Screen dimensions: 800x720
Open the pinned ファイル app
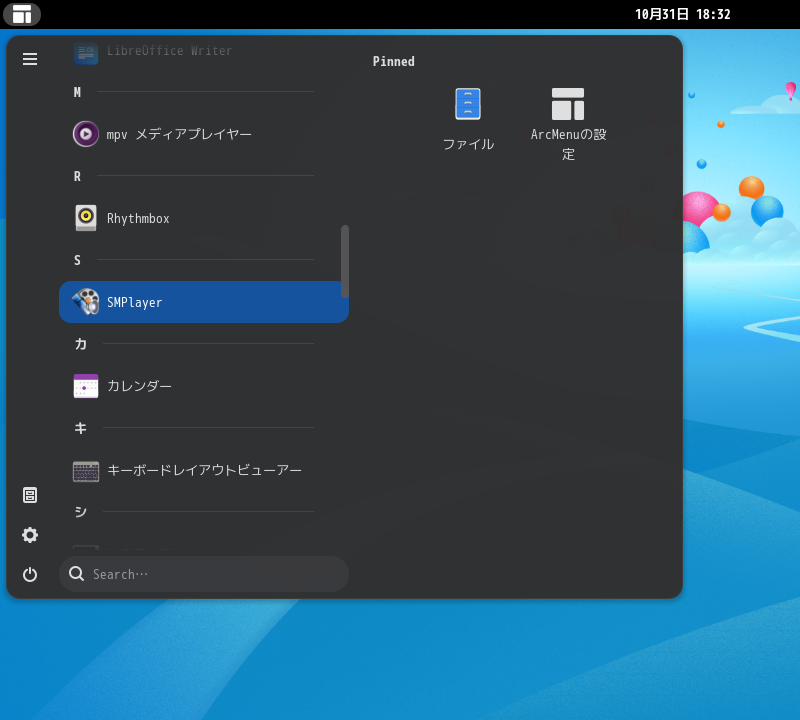point(468,119)
